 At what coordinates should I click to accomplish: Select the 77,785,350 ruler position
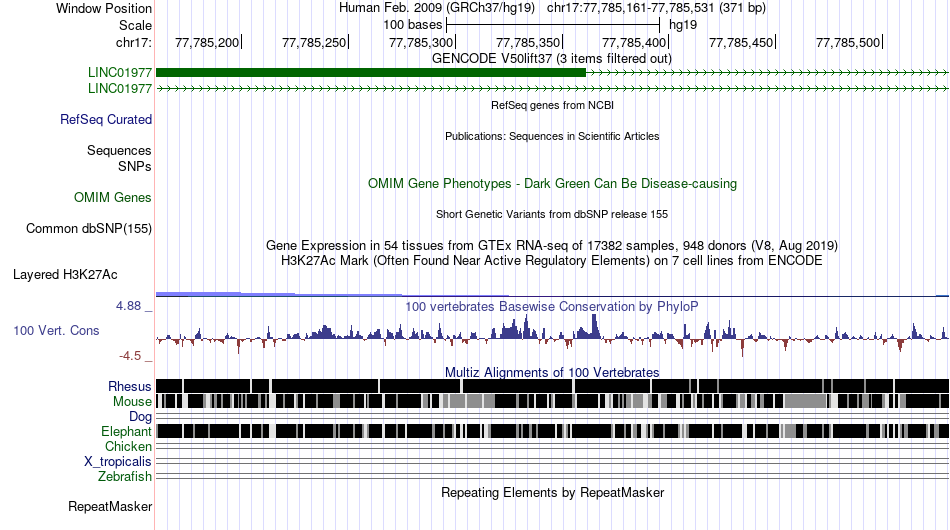point(528,42)
